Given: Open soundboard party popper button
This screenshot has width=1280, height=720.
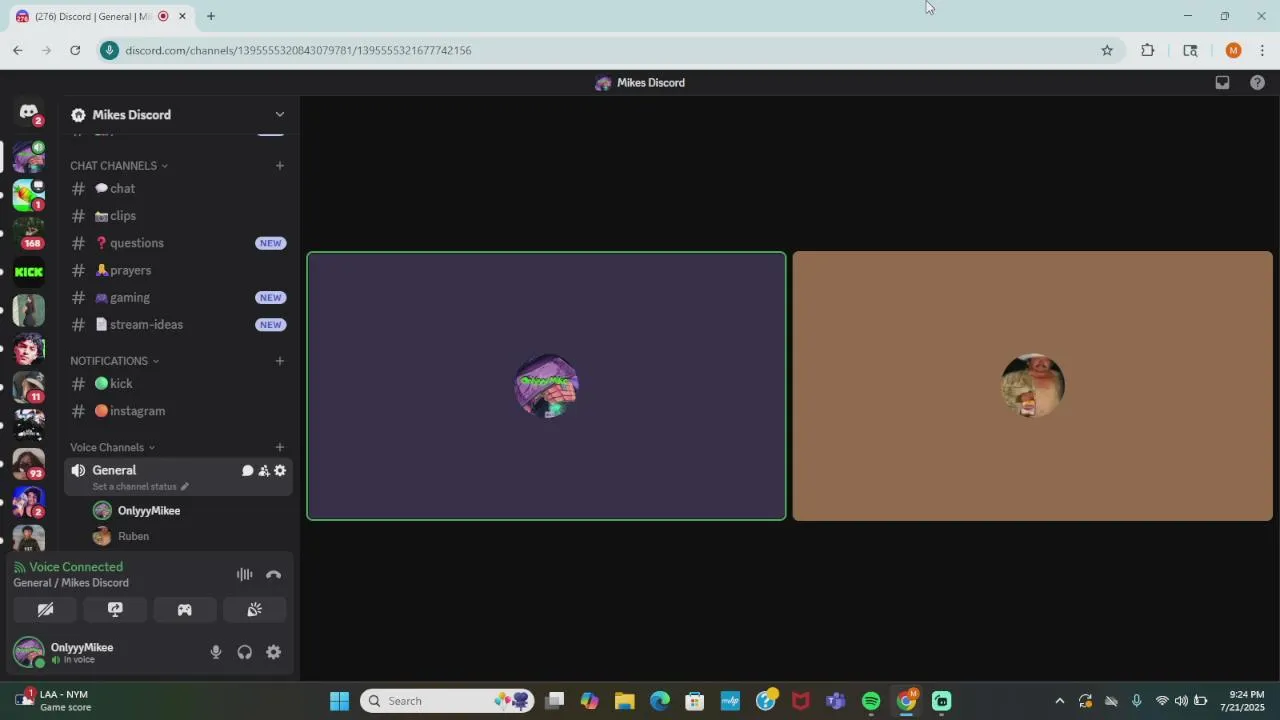Looking at the screenshot, I should [254, 610].
